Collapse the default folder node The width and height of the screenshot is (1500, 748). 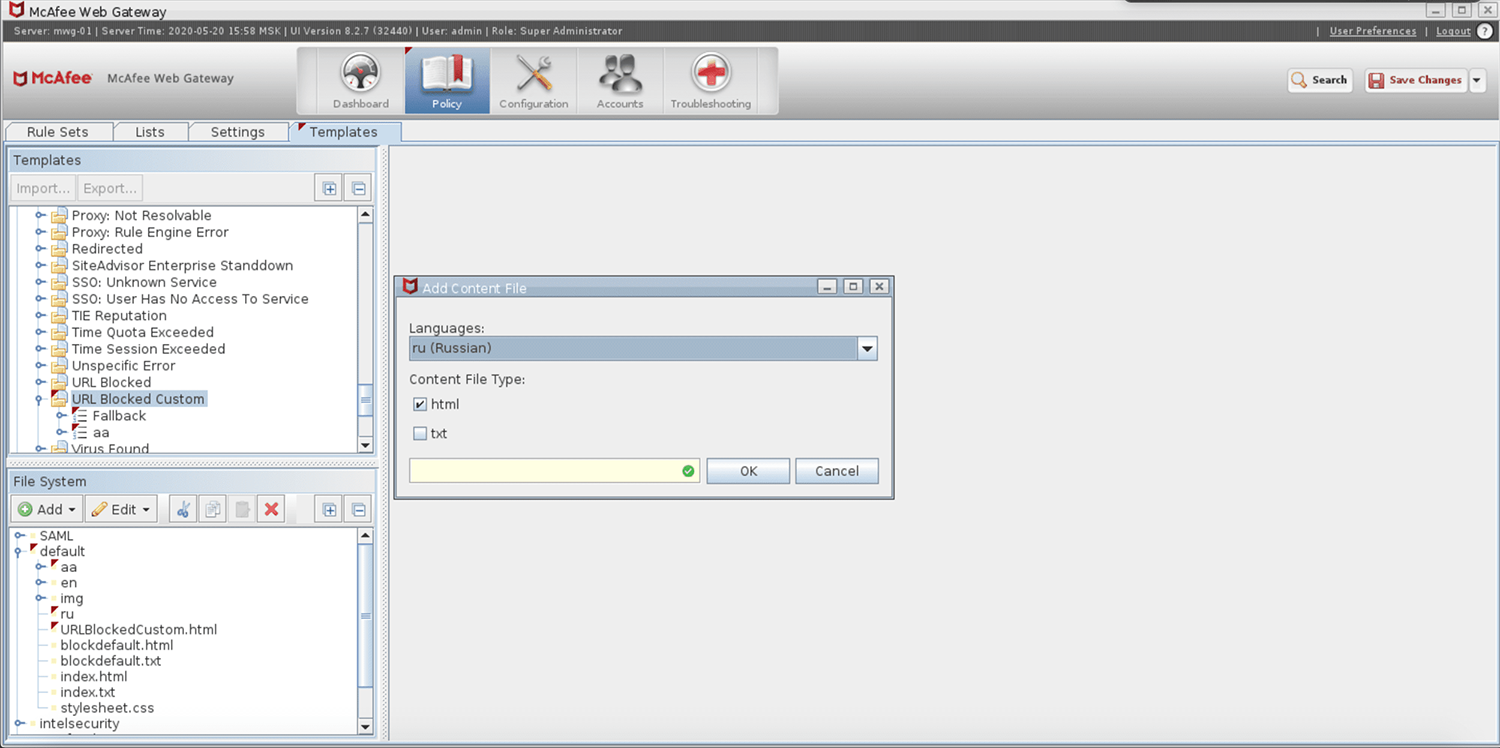pyautogui.click(x=19, y=552)
